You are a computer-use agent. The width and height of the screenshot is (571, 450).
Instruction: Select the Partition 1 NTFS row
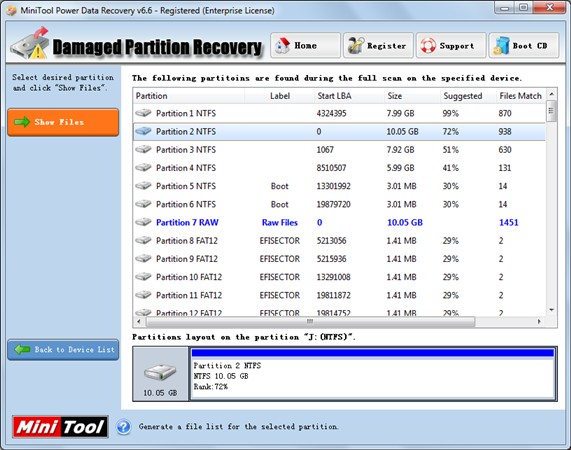point(339,113)
